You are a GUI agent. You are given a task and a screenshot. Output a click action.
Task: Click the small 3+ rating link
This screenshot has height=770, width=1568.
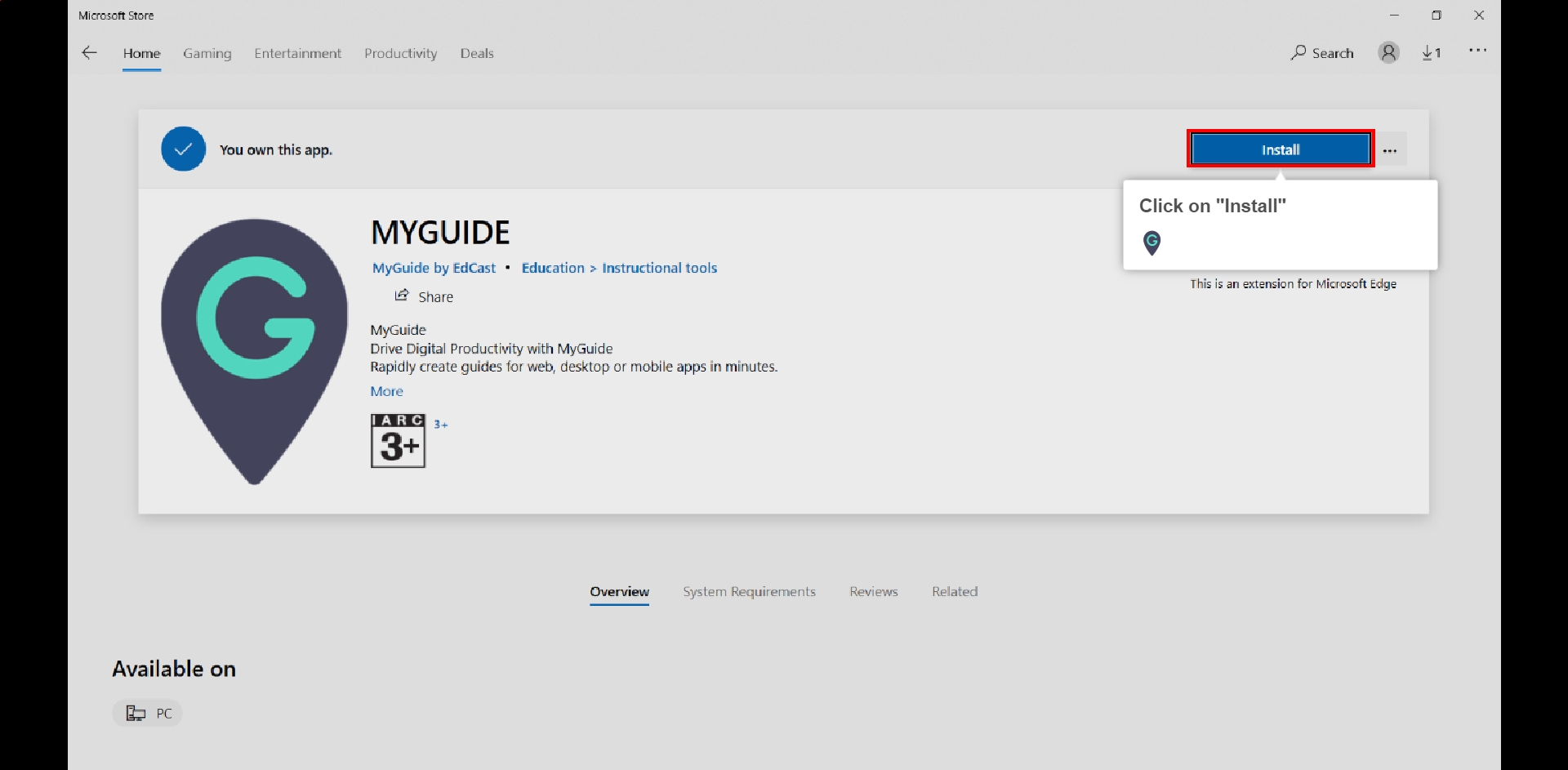pyautogui.click(x=440, y=425)
